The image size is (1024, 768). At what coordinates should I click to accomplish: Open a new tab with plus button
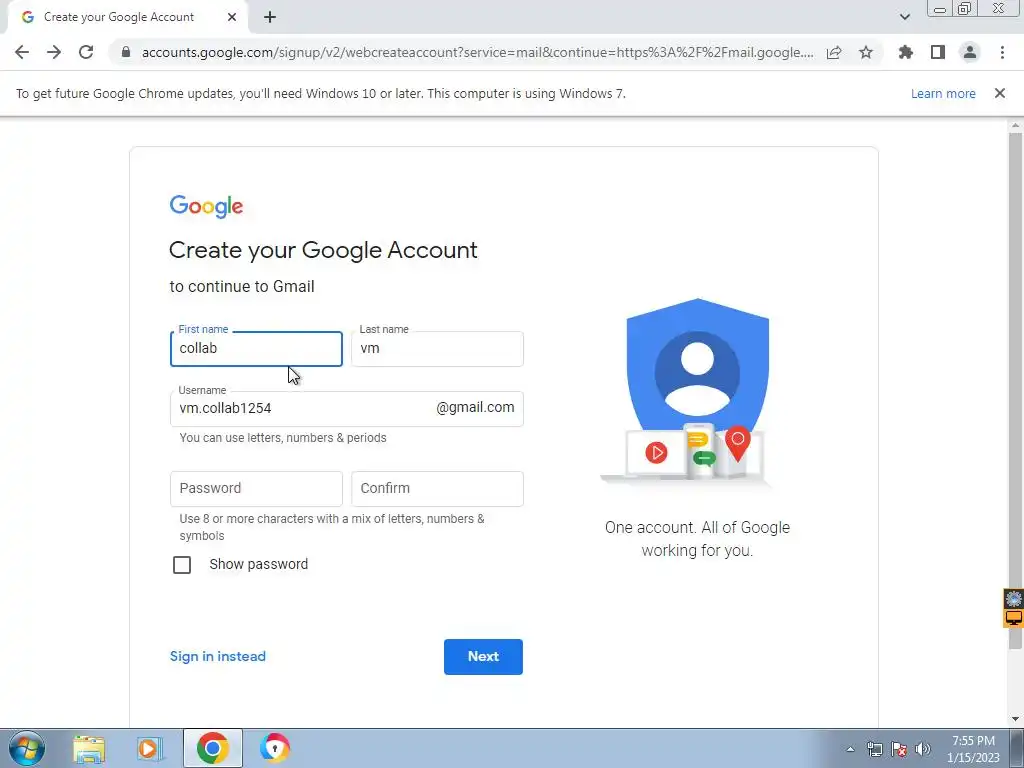(270, 17)
